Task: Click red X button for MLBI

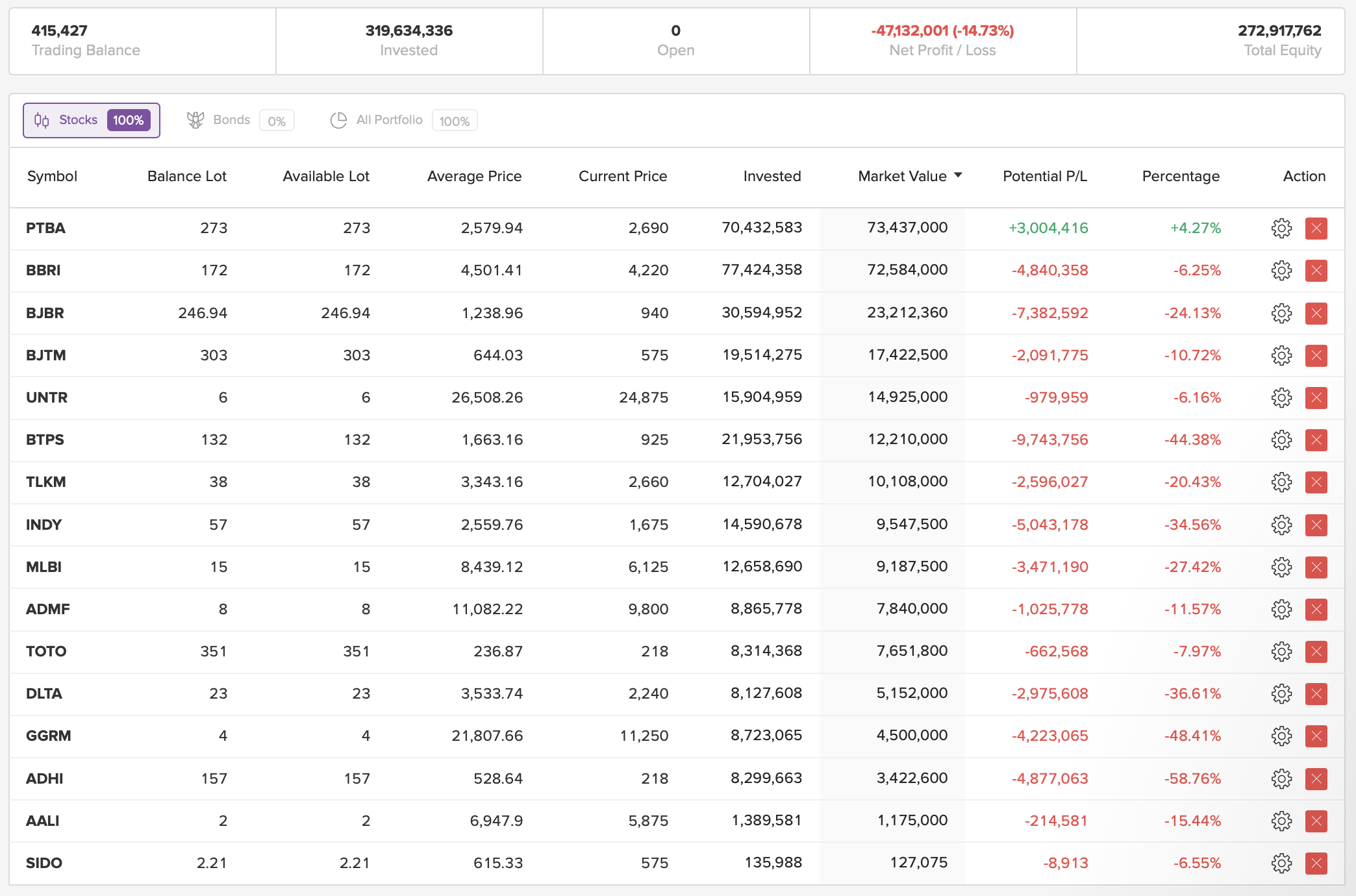Action: (x=1316, y=567)
